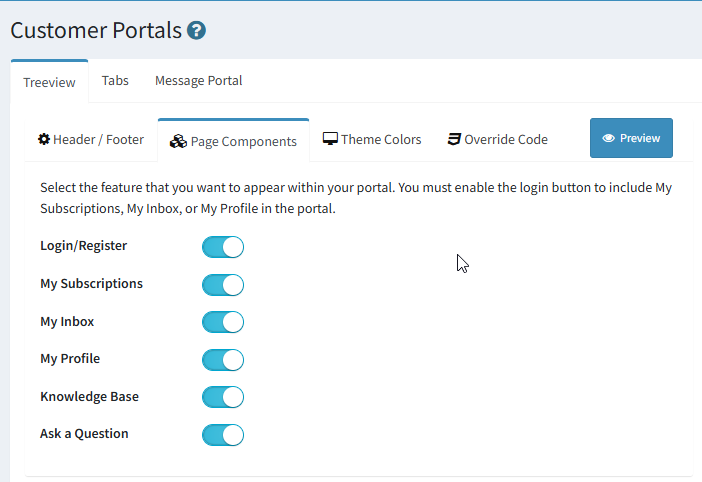Click the Preview button label
Image resolution: width=702 pixels, height=482 pixels.
tap(640, 138)
